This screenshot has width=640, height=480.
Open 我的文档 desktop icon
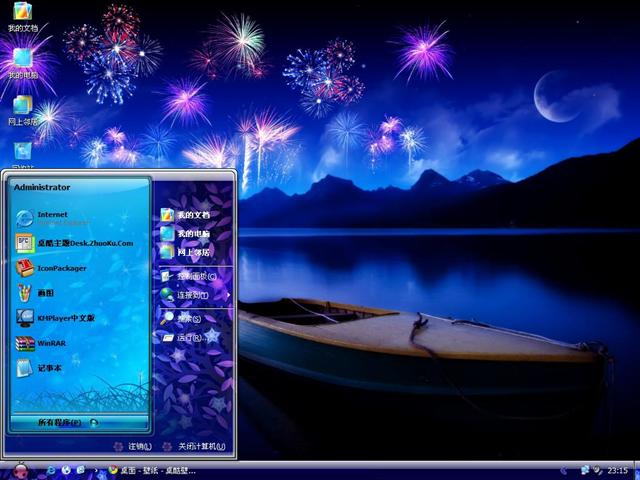coord(22,17)
